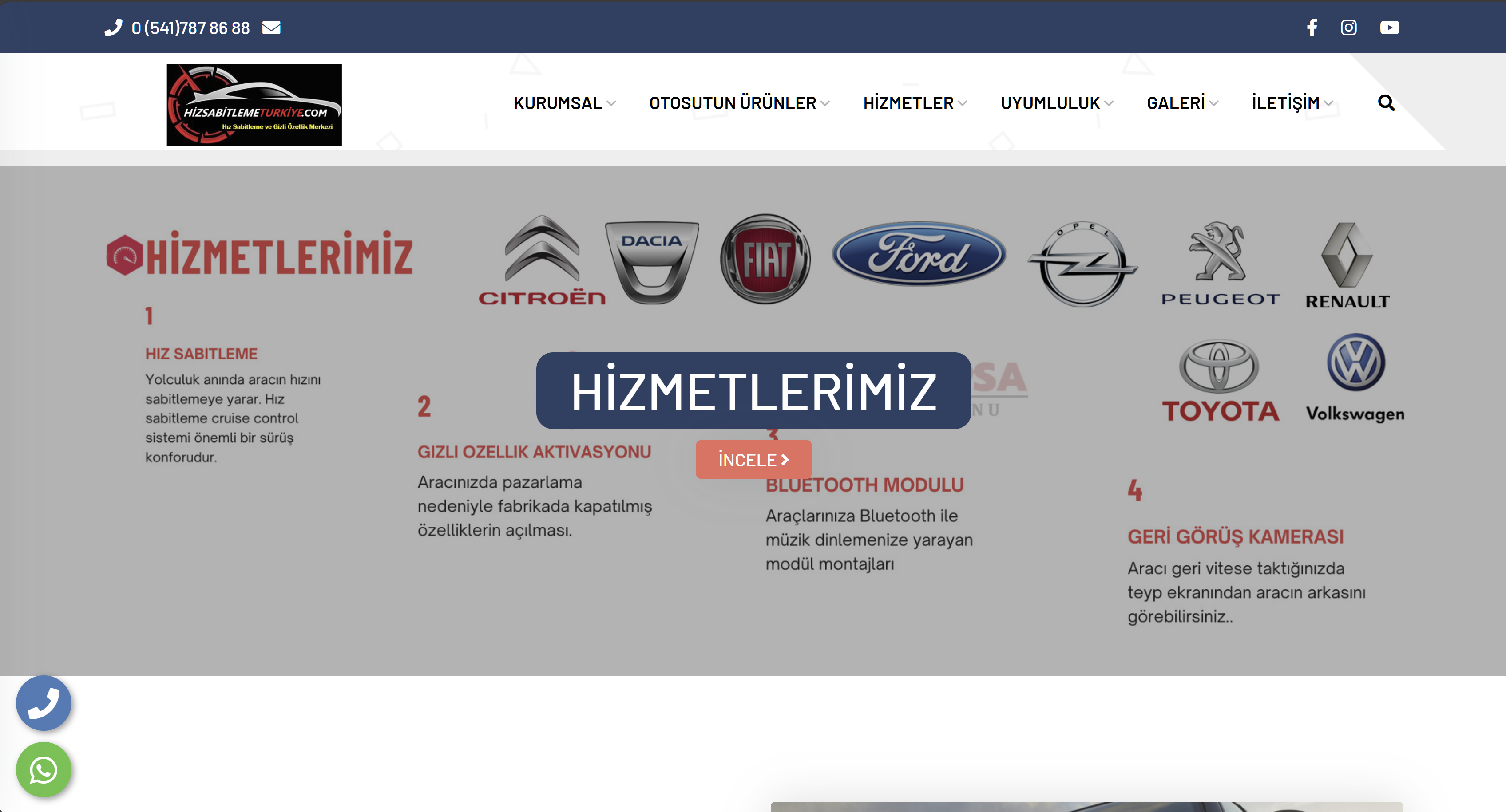Click the floating blue phone icon
Image resolution: width=1506 pixels, height=812 pixels.
tap(44, 703)
